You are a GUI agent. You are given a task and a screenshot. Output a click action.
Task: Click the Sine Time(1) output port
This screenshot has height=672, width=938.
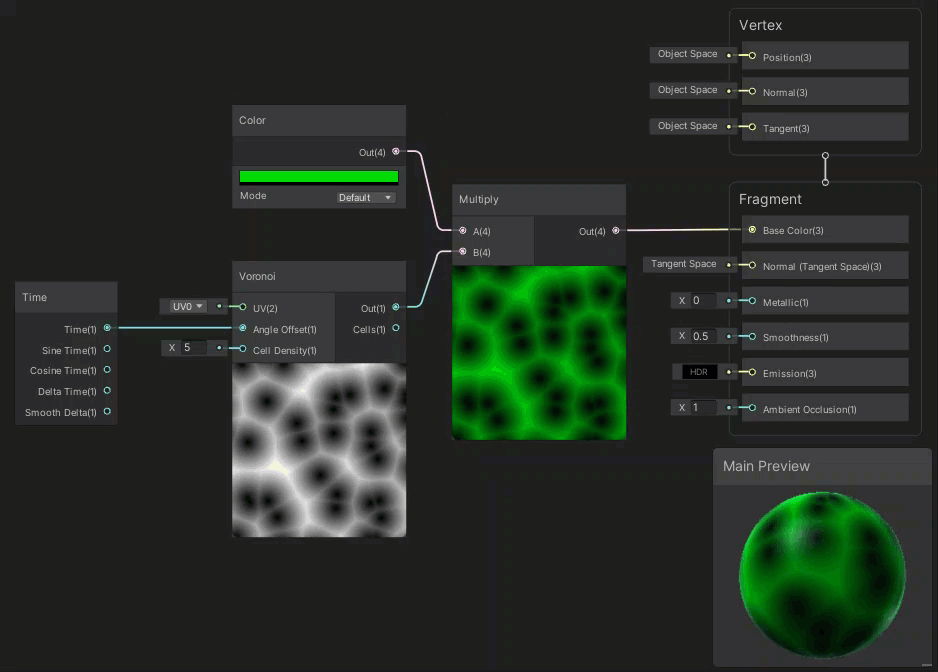coord(107,349)
